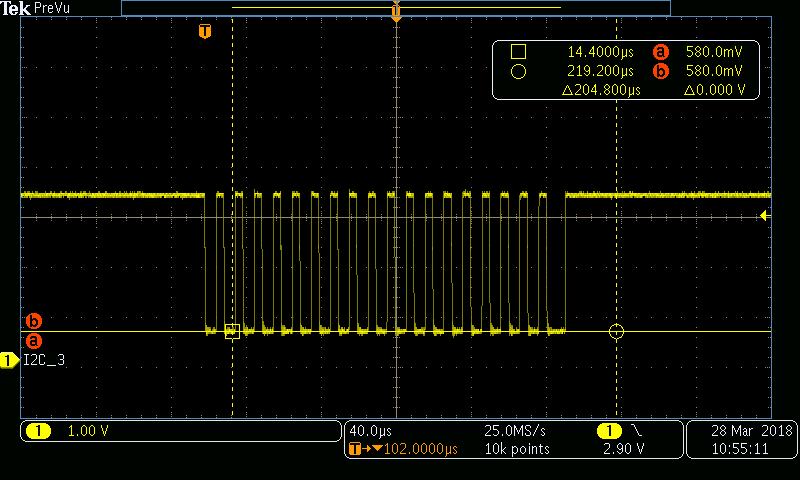Viewport: 800px width, 480px height.
Task: Click trigger source channel 1 badge
Action: [x=609, y=431]
